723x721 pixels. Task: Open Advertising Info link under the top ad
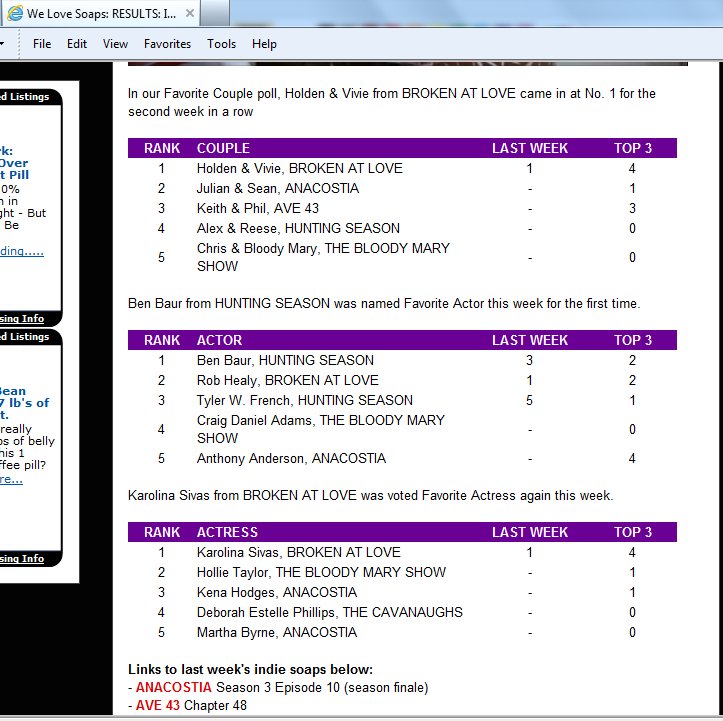[21, 320]
